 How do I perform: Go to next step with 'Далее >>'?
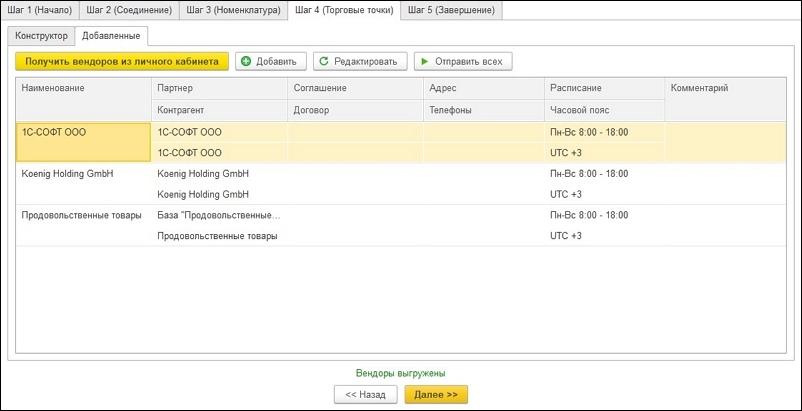tap(436, 395)
